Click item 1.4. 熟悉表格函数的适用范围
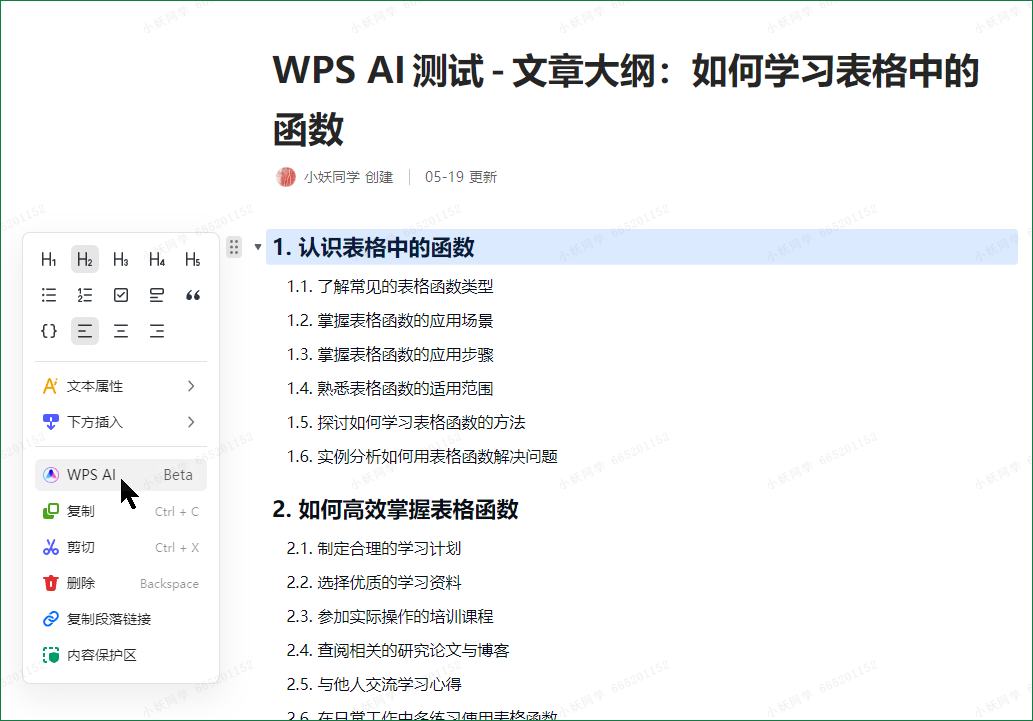Image resolution: width=1033 pixels, height=721 pixels. coord(390,389)
